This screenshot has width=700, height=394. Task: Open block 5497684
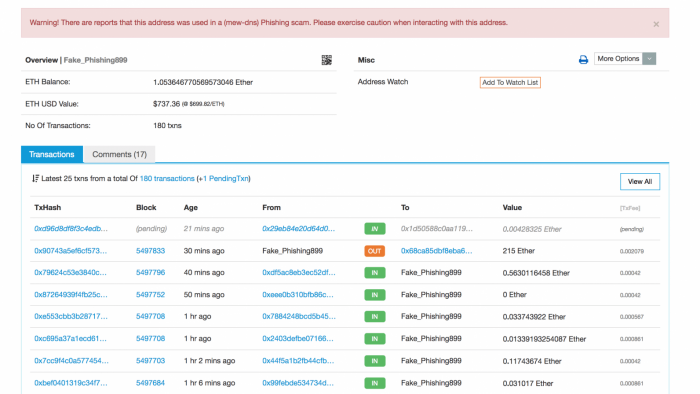[x=150, y=383]
